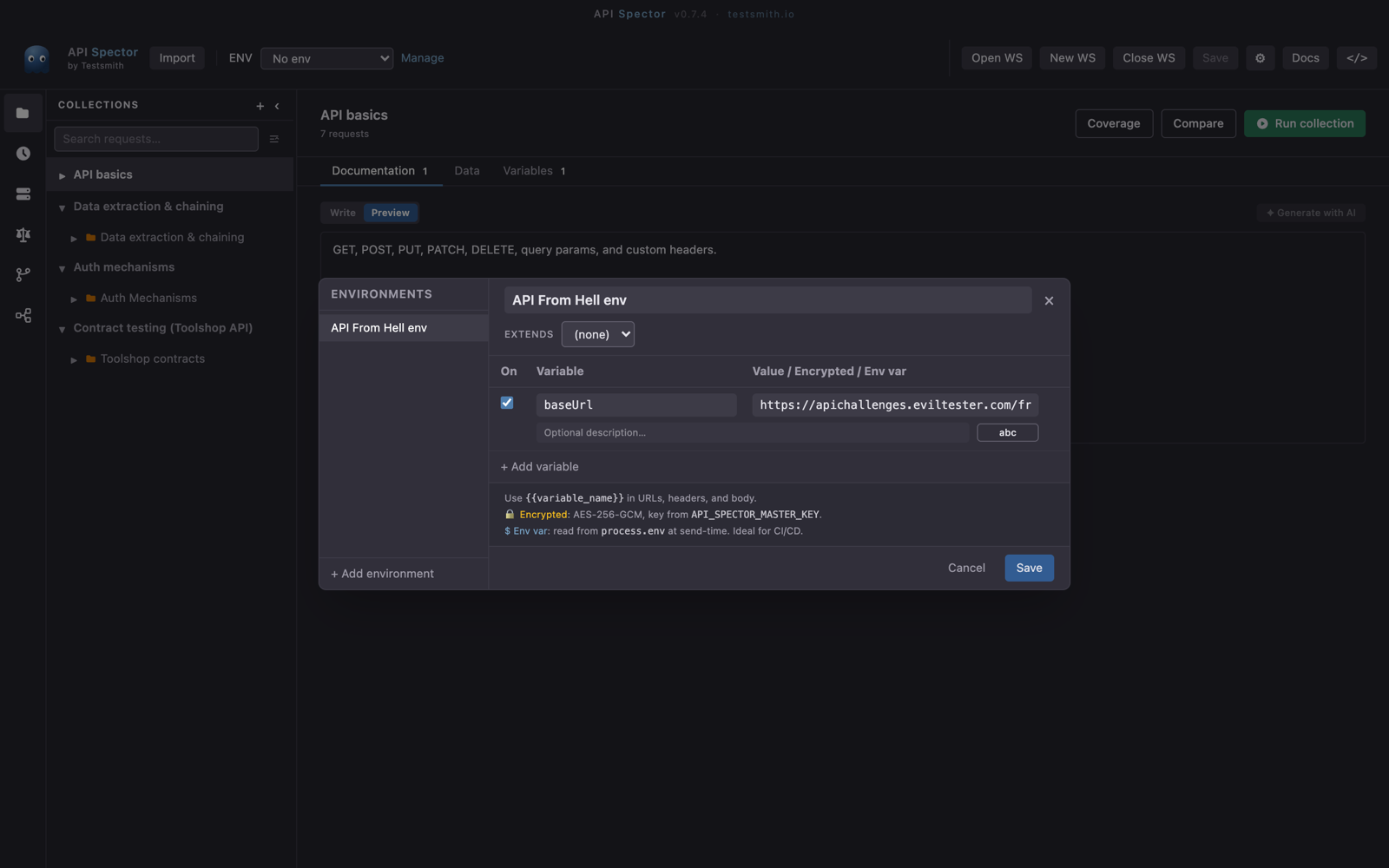Open the contract scales sidebar icon

coord(23,234)
